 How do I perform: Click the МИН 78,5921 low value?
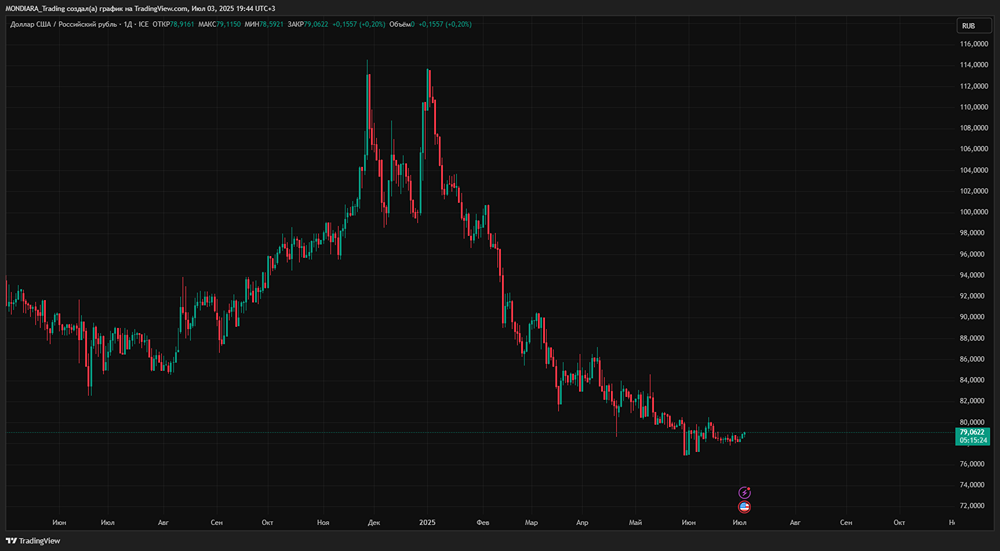click(x=265, y=24)
